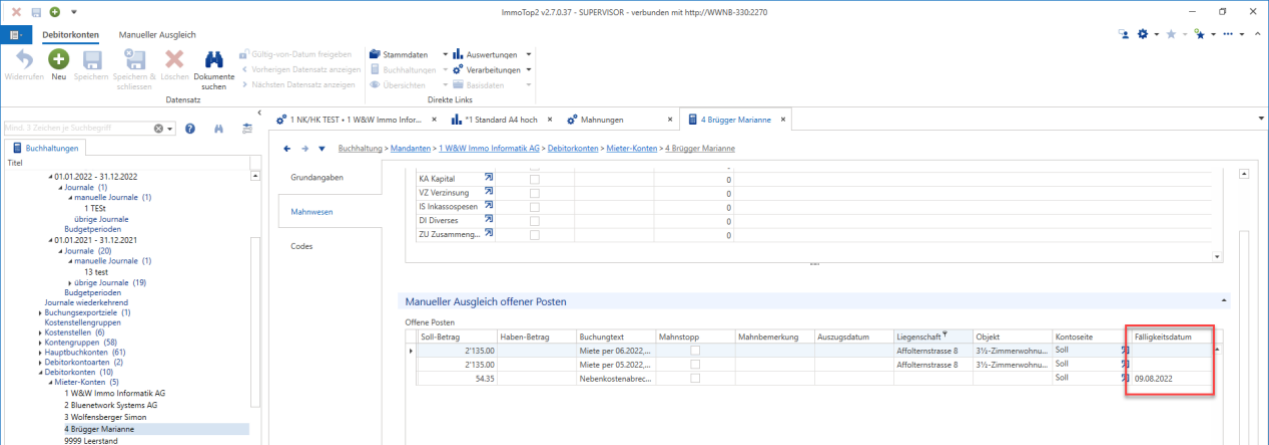Open Verarbeitungen direct link

[x=485, y=70]
